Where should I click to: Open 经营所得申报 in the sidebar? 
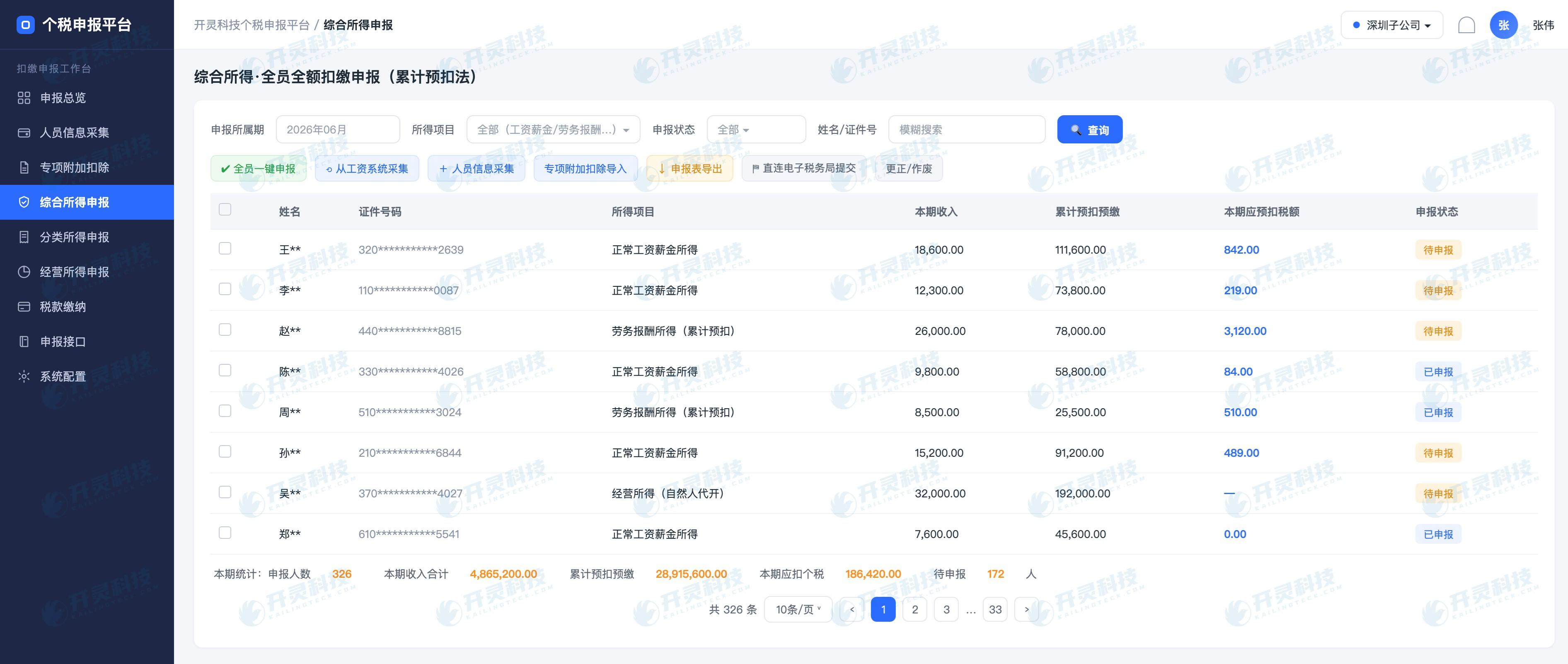pos(87,271)
